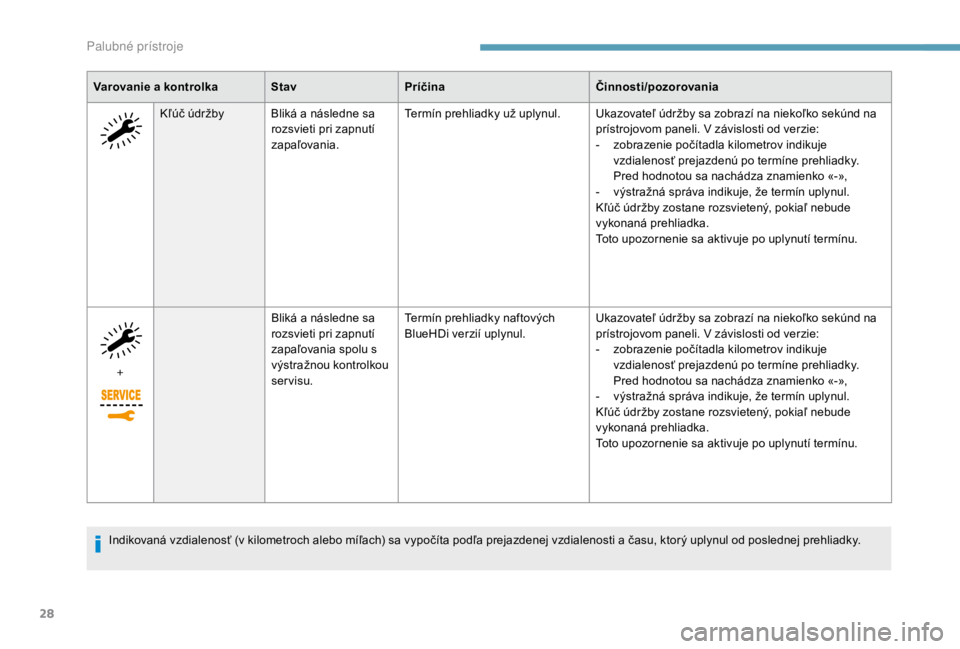Viewport: 960px width, 649px height.
Task: Click the carmanualsonline.info watermark link
Action: click(812, 631)
